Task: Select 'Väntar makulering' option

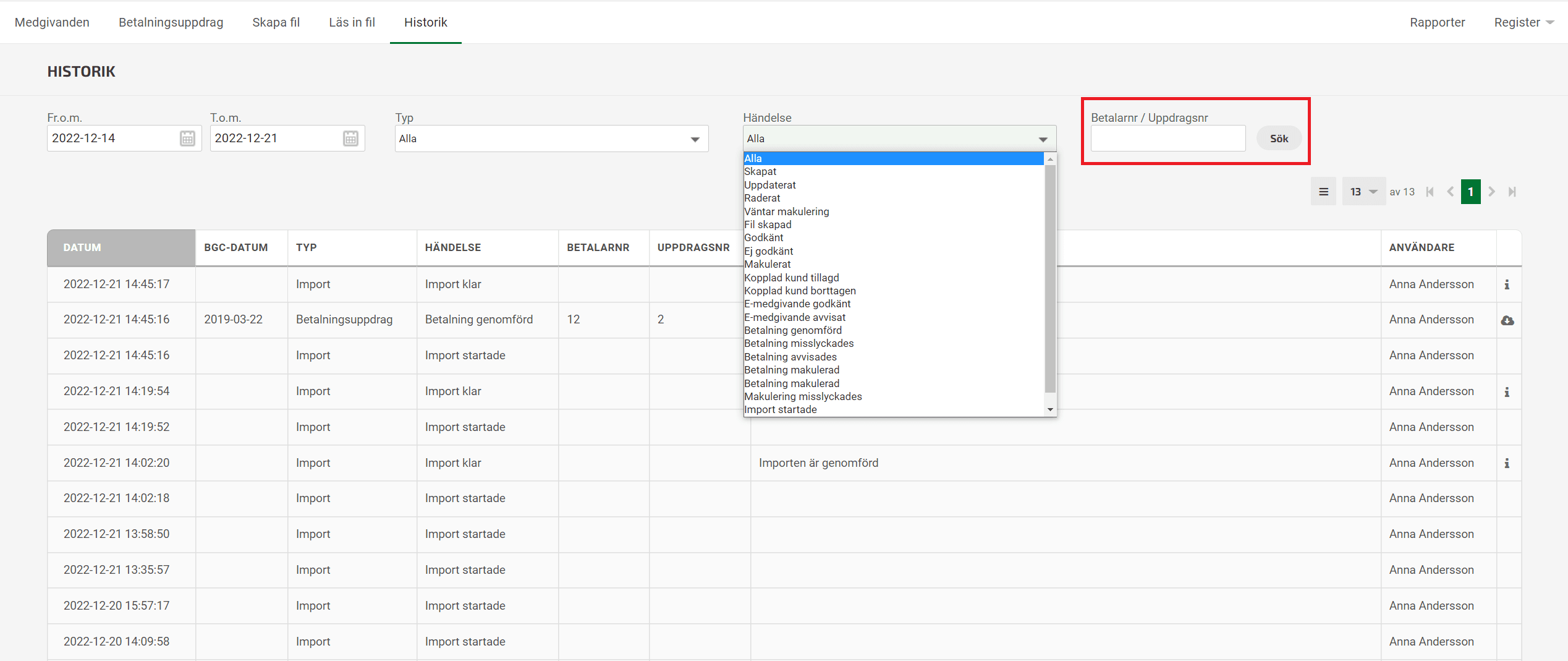Action: pyautogui.click(x=893, y=211)
